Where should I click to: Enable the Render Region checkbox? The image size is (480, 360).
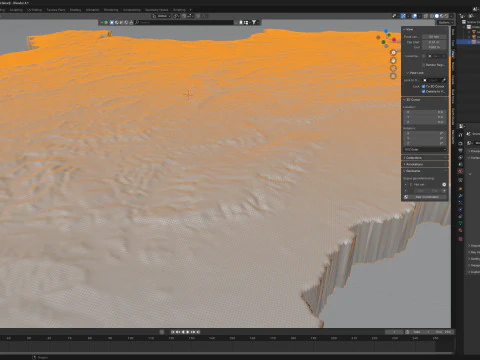(x=424, y=65)
